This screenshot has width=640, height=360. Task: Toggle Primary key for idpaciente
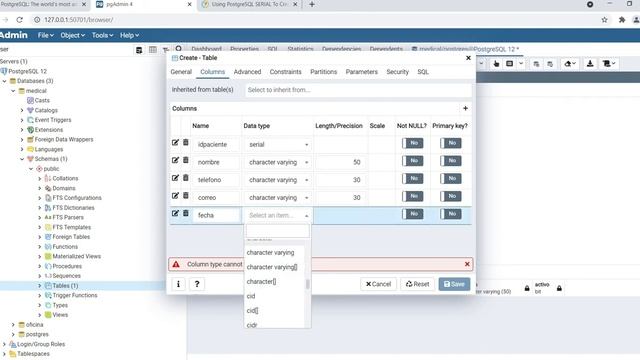pos(451,143)
